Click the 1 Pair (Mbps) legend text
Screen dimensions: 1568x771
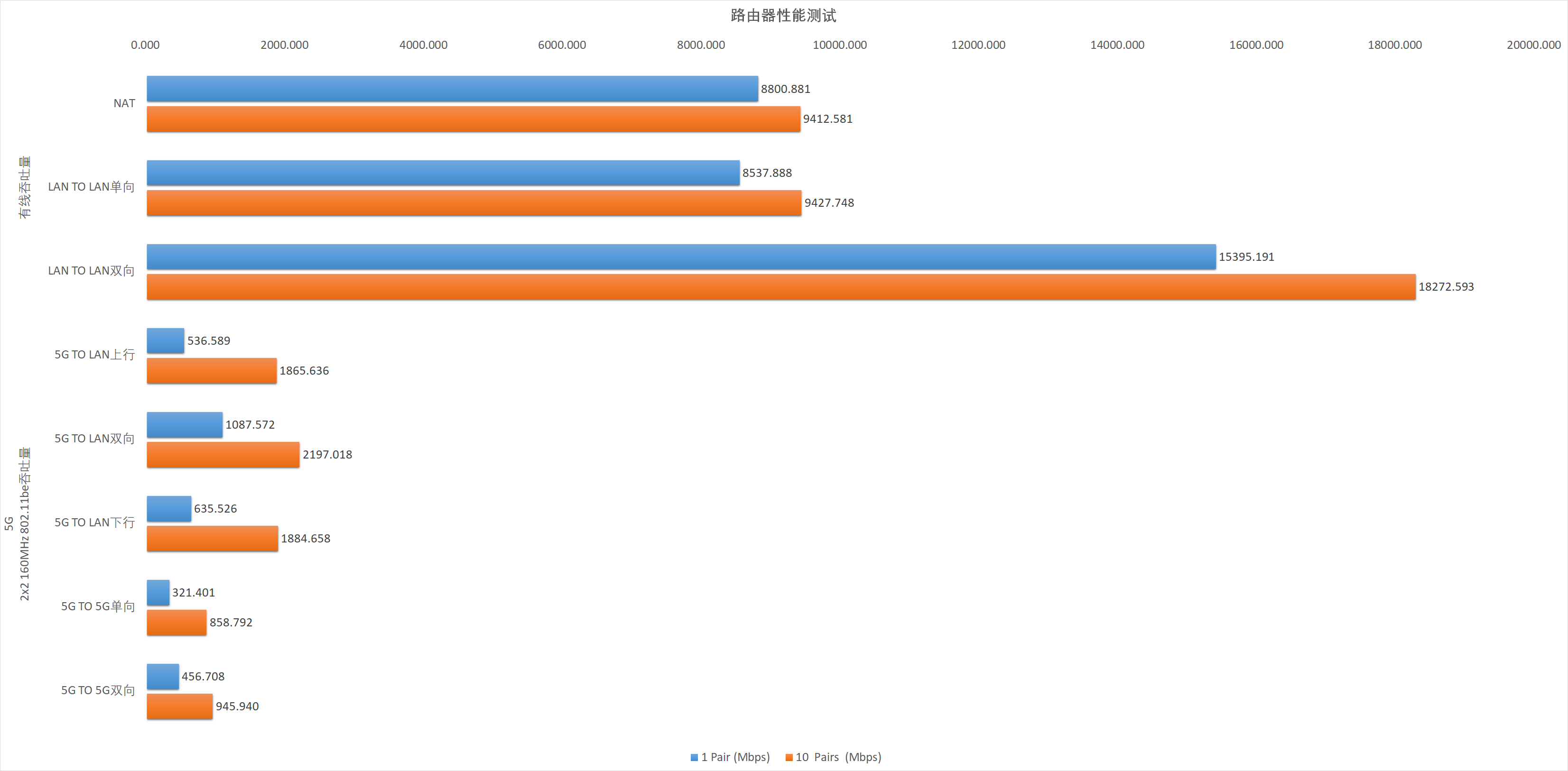735,758
